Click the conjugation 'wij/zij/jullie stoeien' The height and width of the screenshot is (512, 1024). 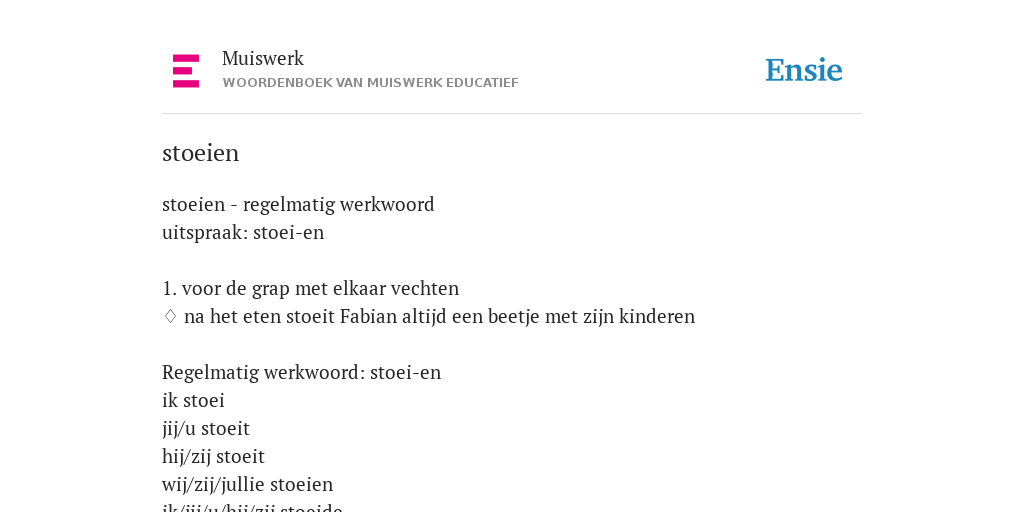pyautogui.click(x=248, y=485)
